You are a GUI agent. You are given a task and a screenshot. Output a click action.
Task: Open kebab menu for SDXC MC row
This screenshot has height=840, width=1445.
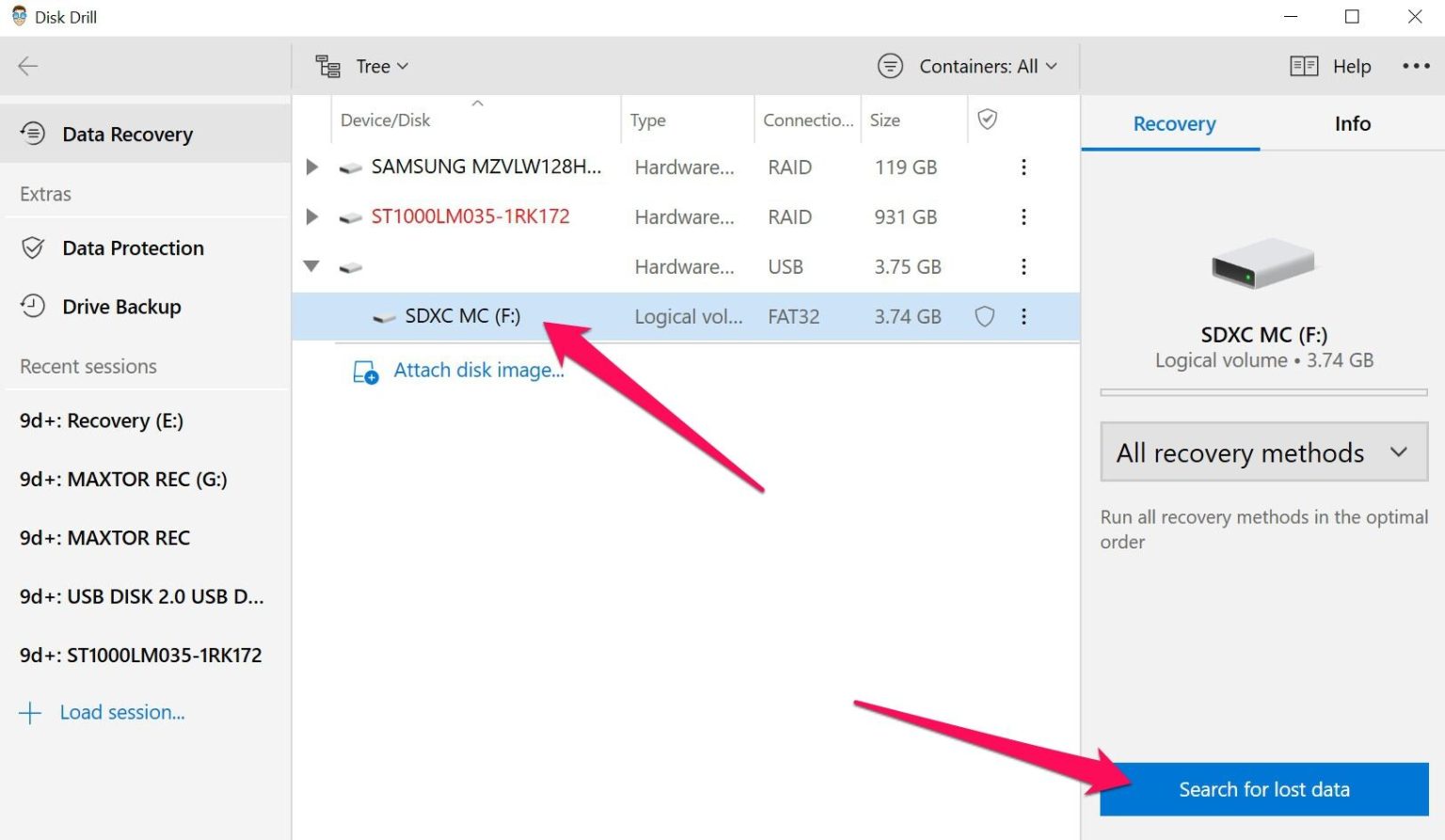click(x=1024, y=317)
